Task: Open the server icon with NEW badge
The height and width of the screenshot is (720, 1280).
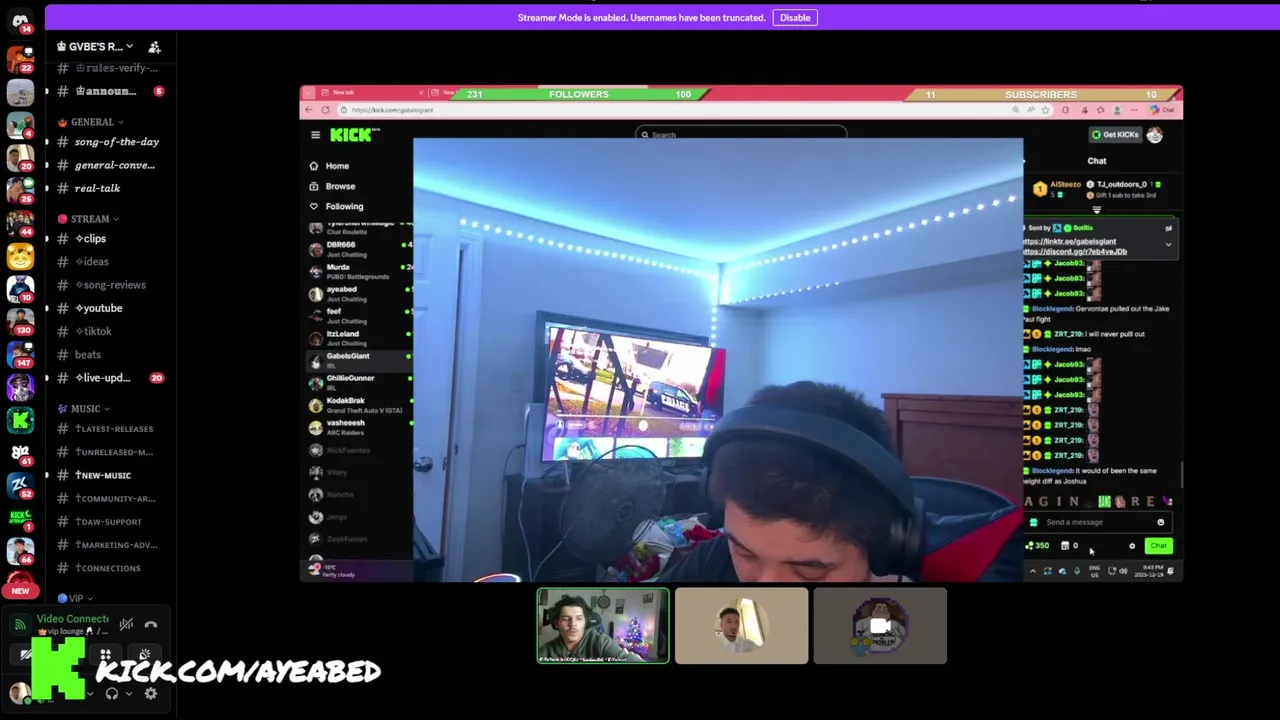Action: [20, 583]
